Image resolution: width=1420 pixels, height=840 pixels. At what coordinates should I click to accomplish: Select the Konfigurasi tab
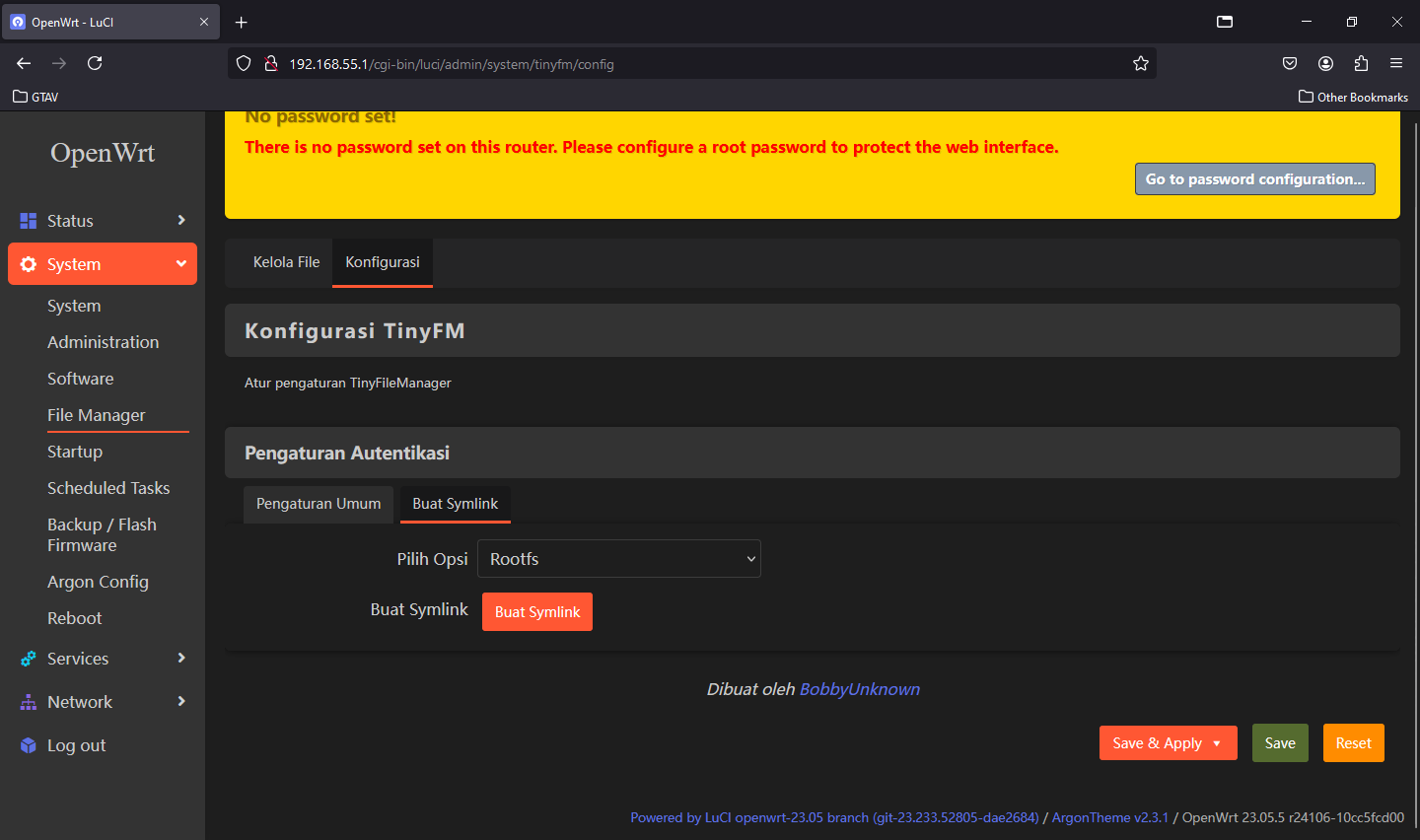coord(383,262)
